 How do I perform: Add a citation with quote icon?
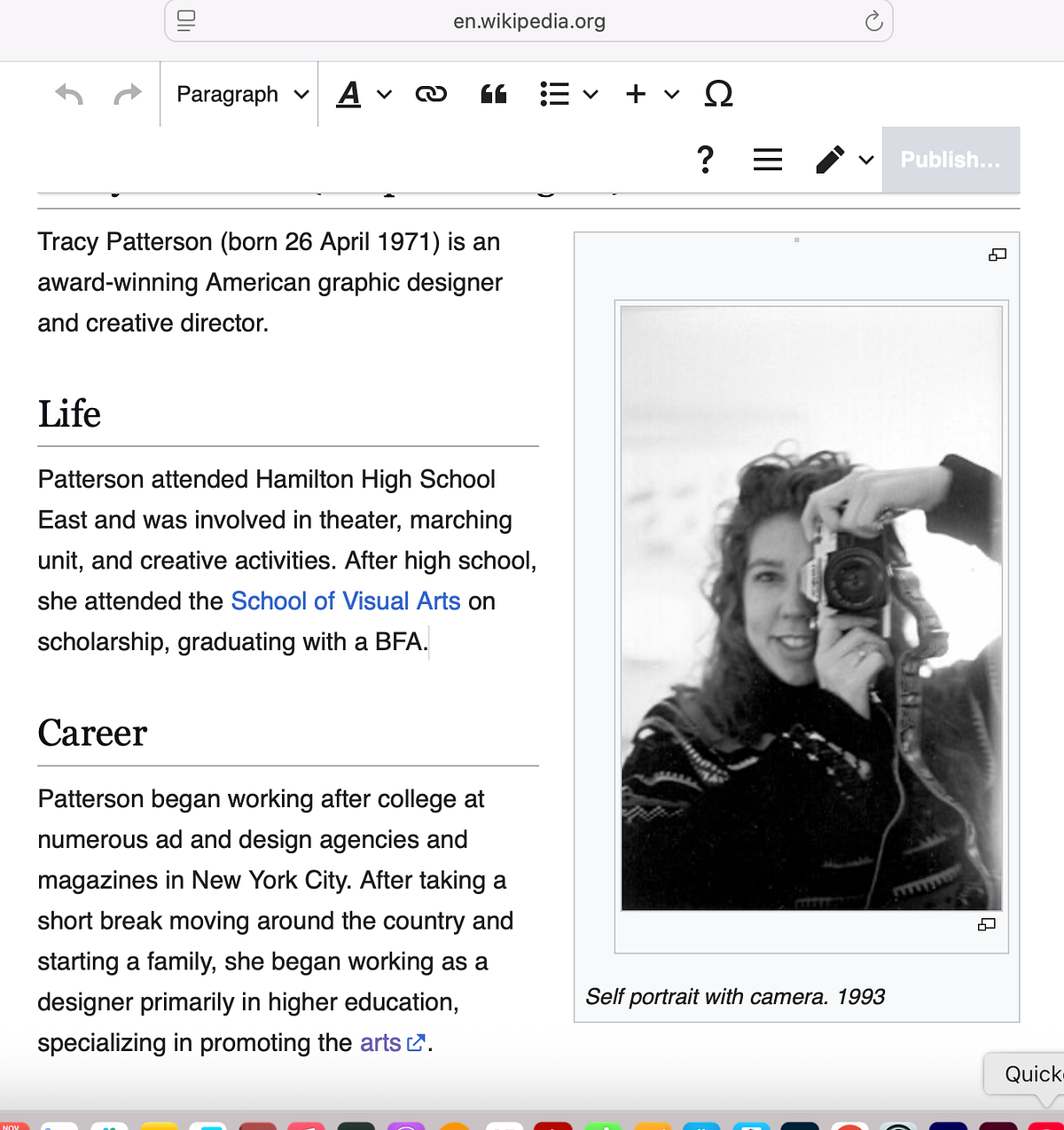[x=494, y=94]
